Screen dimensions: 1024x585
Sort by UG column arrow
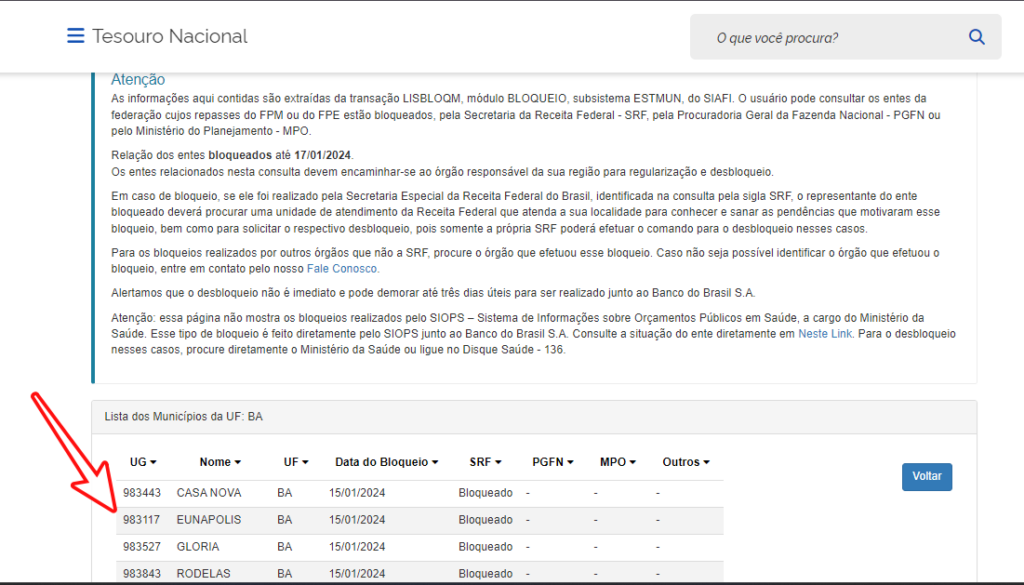(x=153, y=462)
